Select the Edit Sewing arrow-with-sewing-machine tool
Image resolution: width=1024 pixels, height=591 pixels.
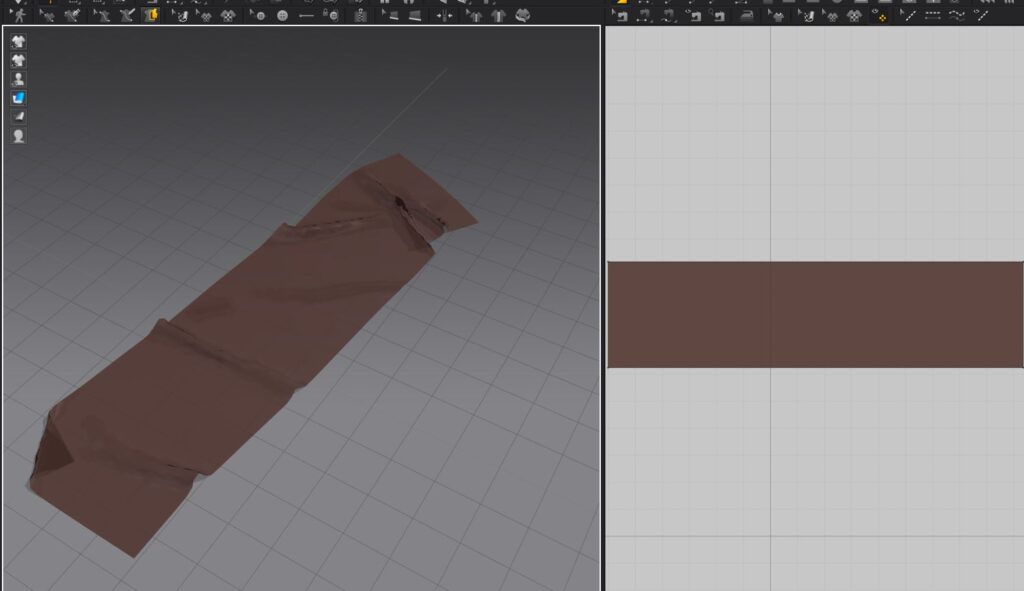click(619, 15)
